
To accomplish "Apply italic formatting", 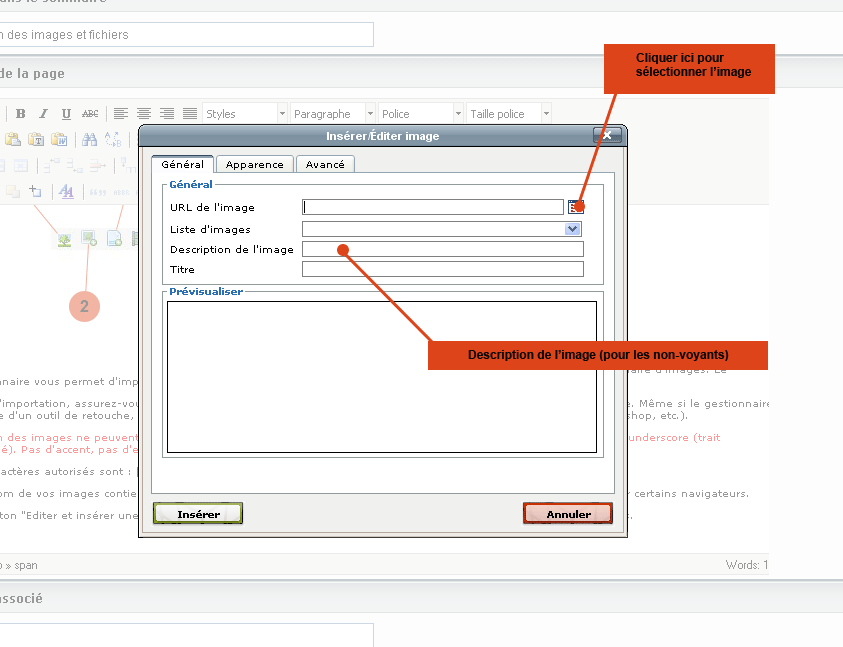I will tap(43, 114).
